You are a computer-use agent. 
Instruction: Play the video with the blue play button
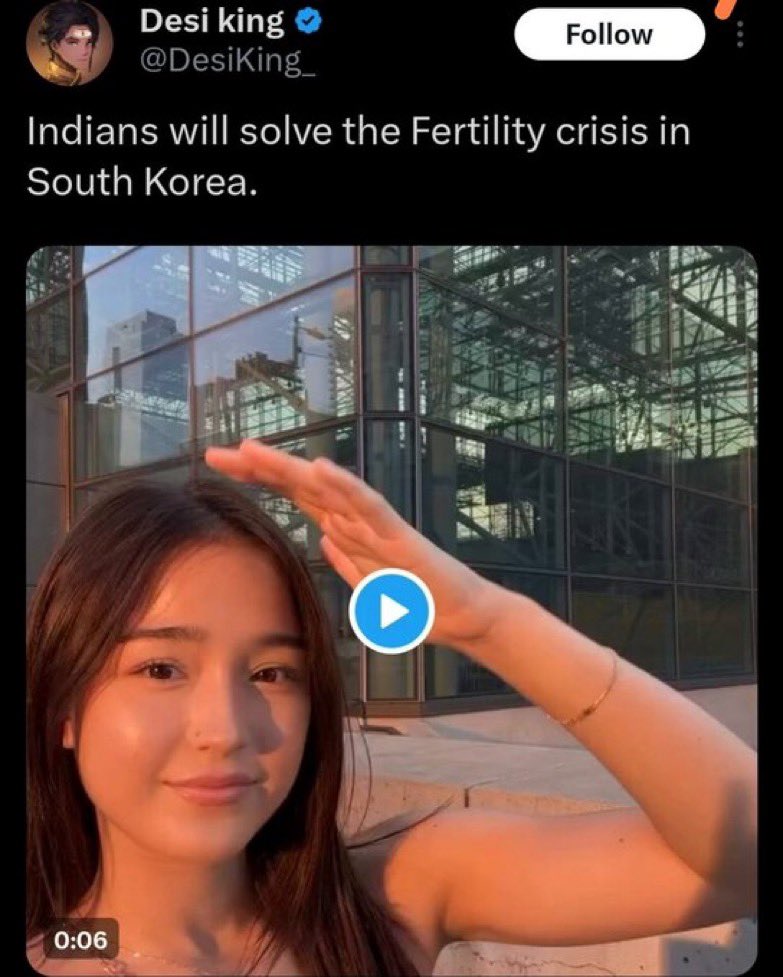click(x=391, y=611)
